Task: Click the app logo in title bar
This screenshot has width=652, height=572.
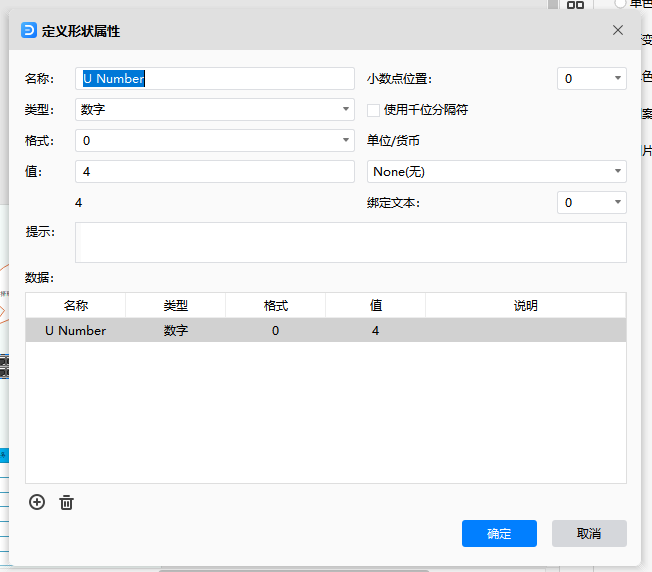Action: coord(29,30)
